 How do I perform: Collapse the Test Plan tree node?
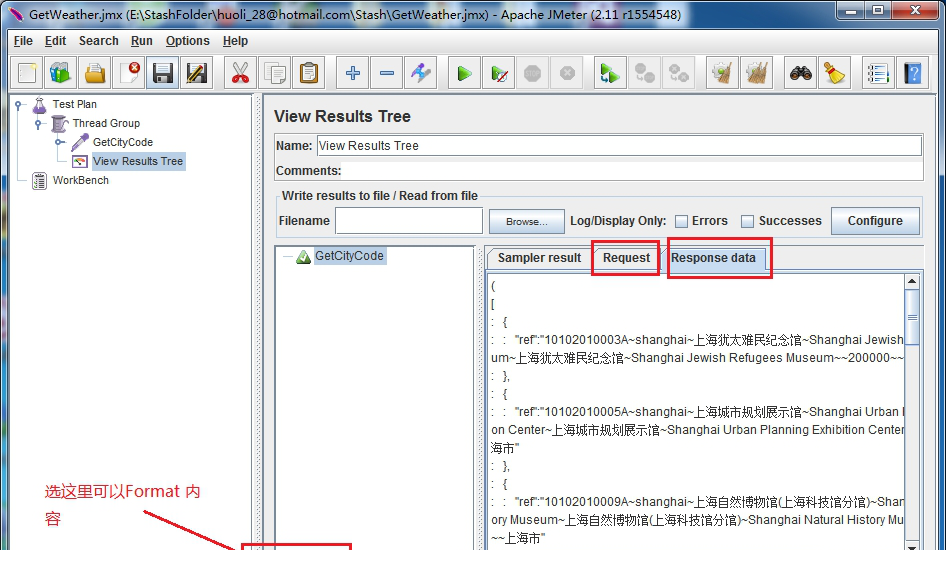18,105
